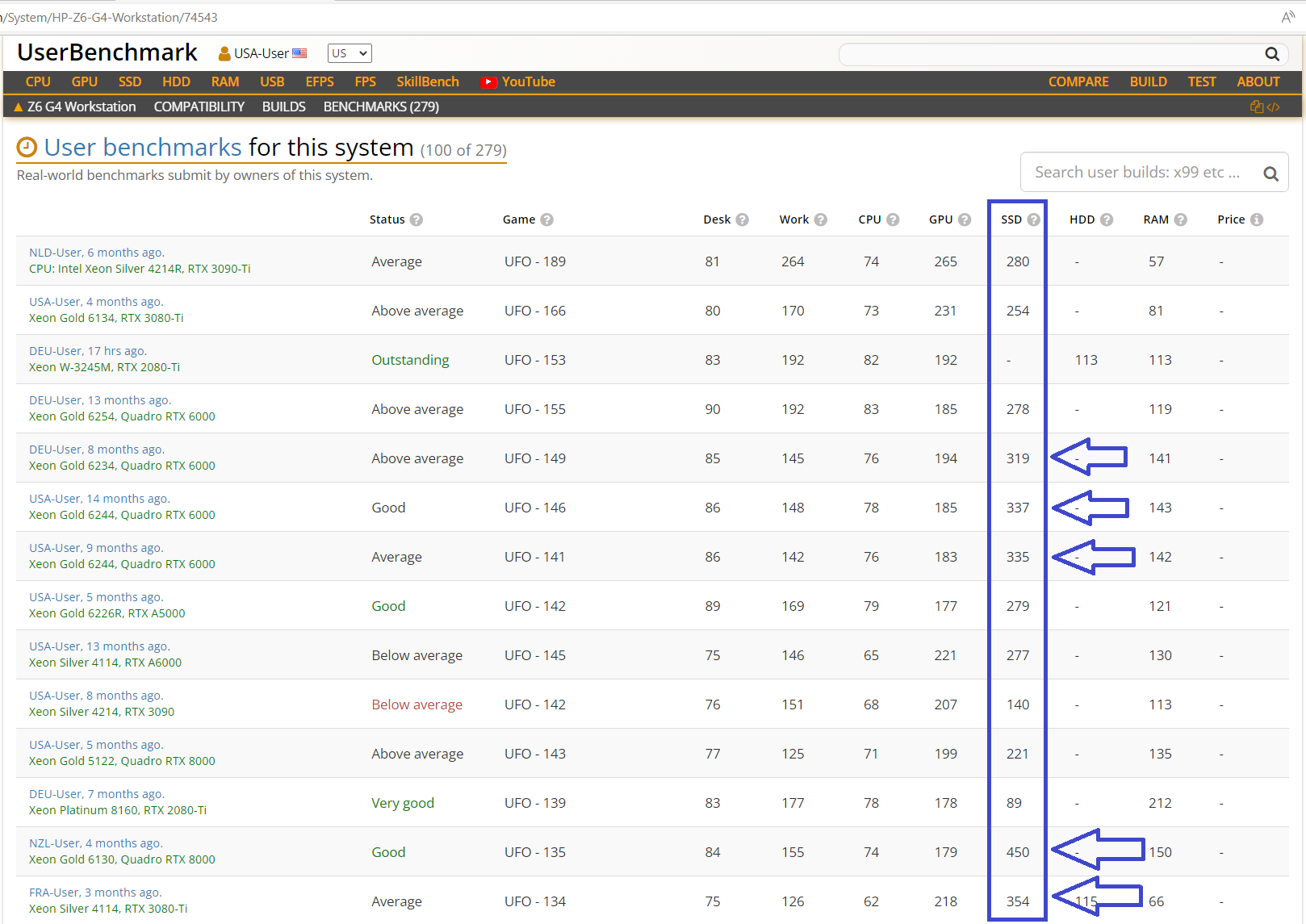Open the US country dropdown
This screenshot has height=924, width=1306.
[x=350, y=53]
